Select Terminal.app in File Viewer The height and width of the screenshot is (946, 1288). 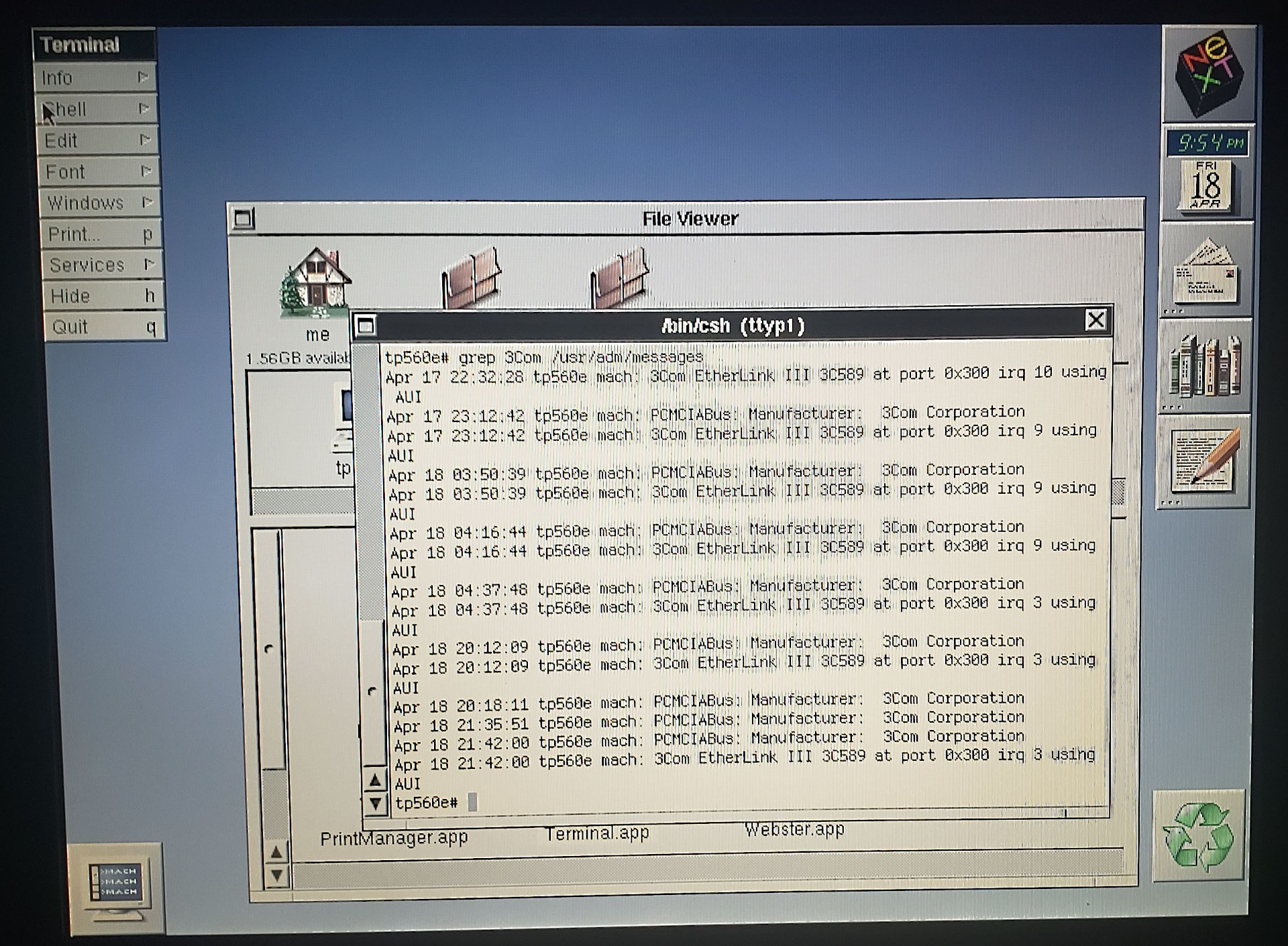(x=597, y=833)
